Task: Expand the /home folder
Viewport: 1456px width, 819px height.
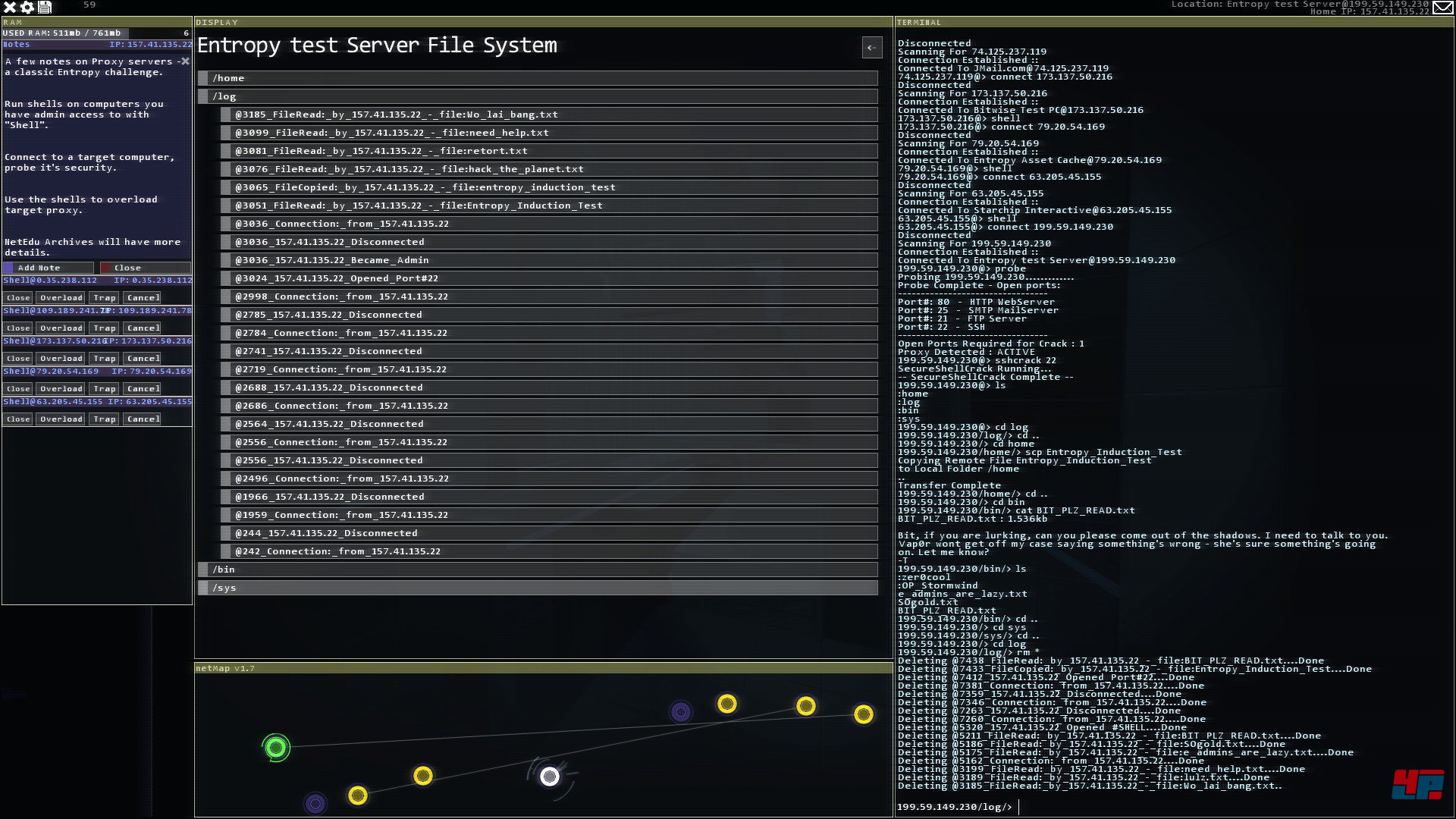Action: (x=537, y=78)
